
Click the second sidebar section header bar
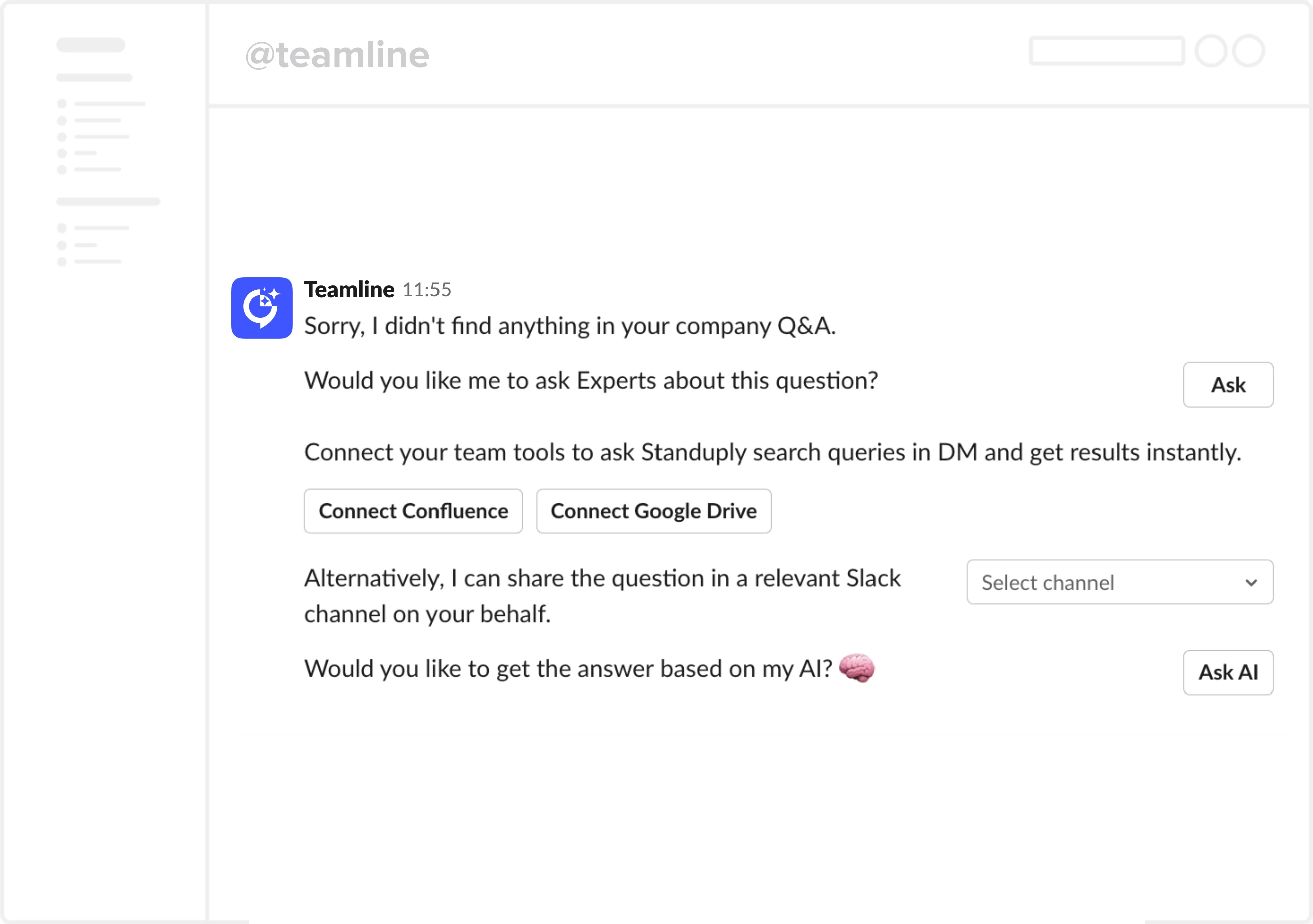[108, 202]
